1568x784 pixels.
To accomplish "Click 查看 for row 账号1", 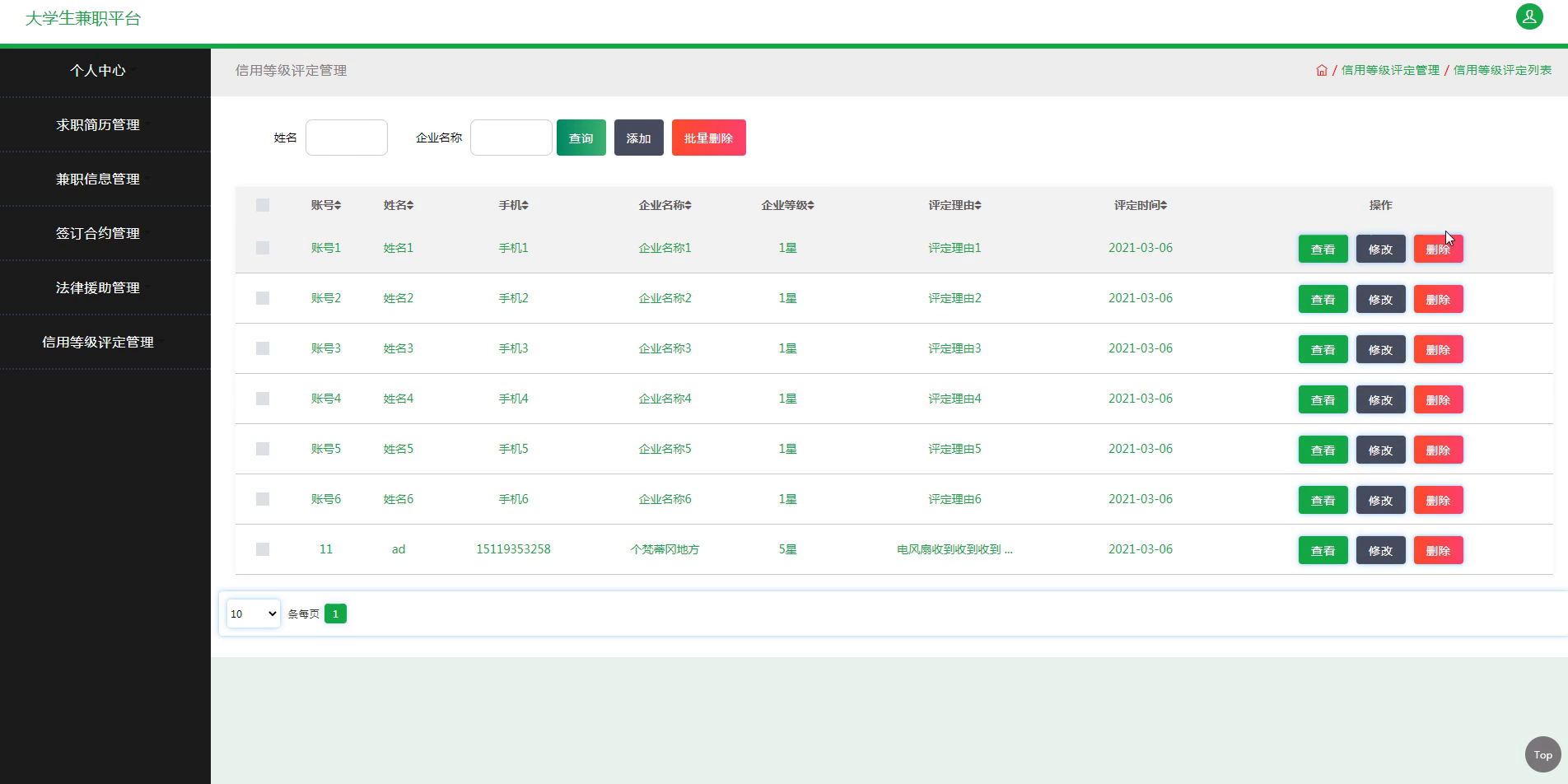I will [1323, 249].
